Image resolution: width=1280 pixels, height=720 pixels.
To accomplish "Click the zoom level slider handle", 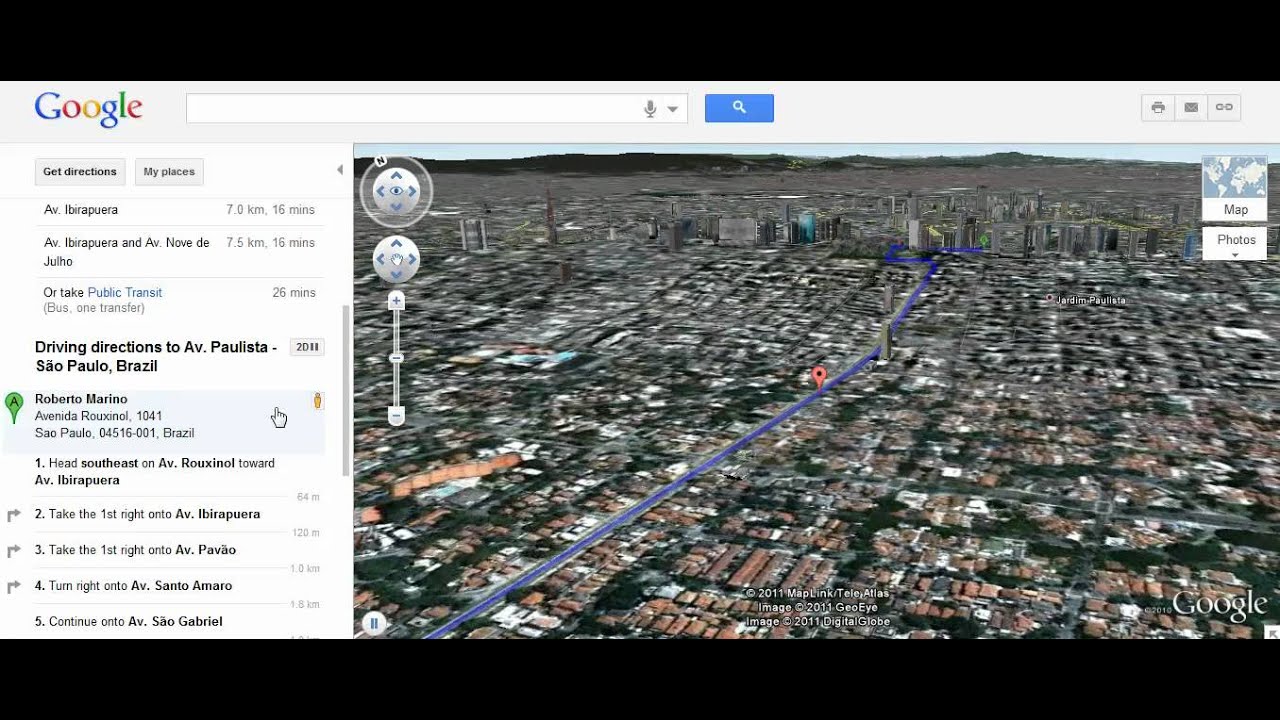I will (x=396, y=358).
